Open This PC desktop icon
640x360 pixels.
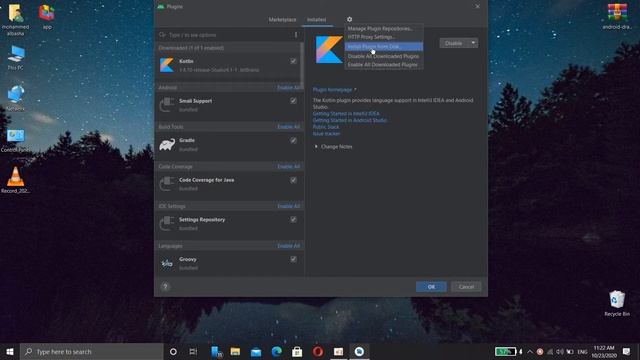pos(16,58)
